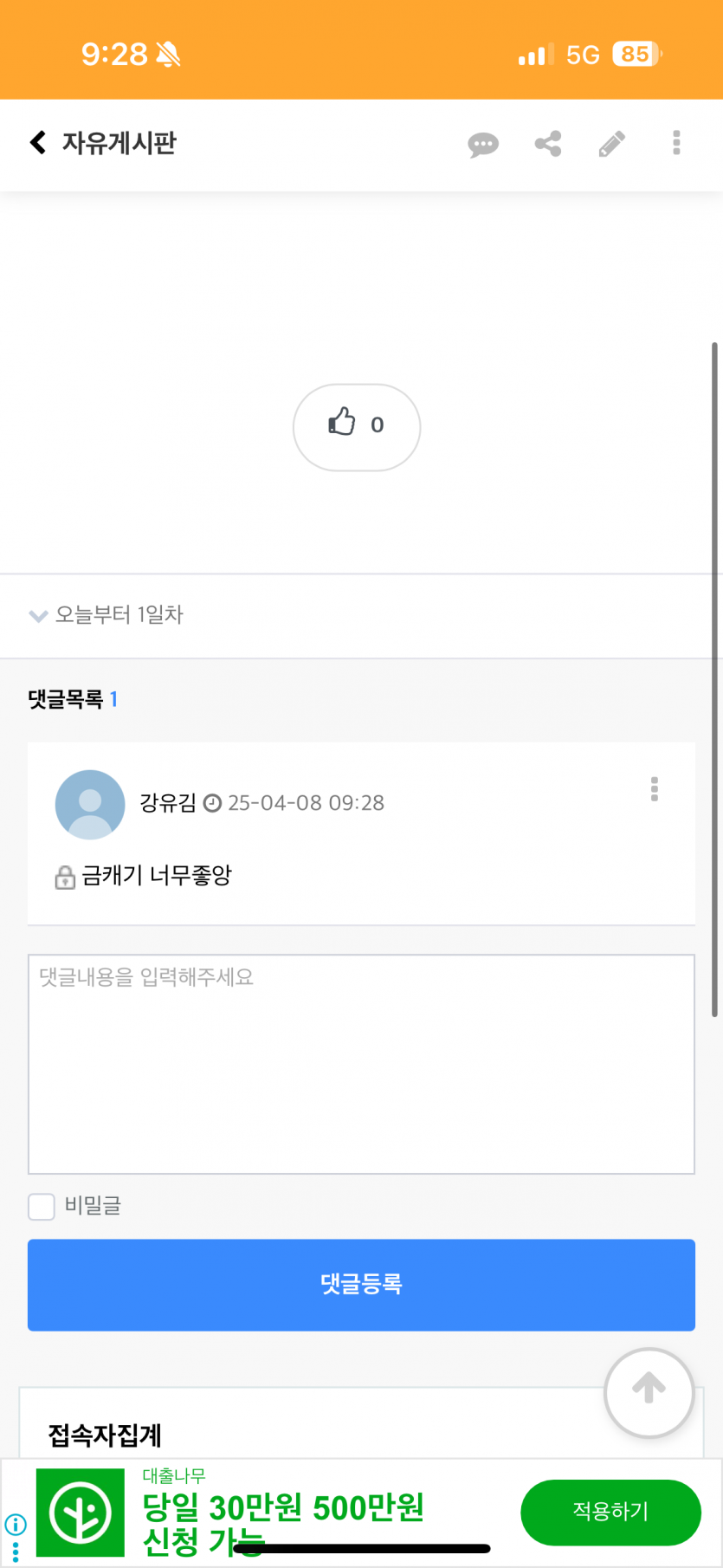Open post options three-dot menu
Image resolution: width=723 pixels, height=1568 pixels.
[x=676, y=143]
